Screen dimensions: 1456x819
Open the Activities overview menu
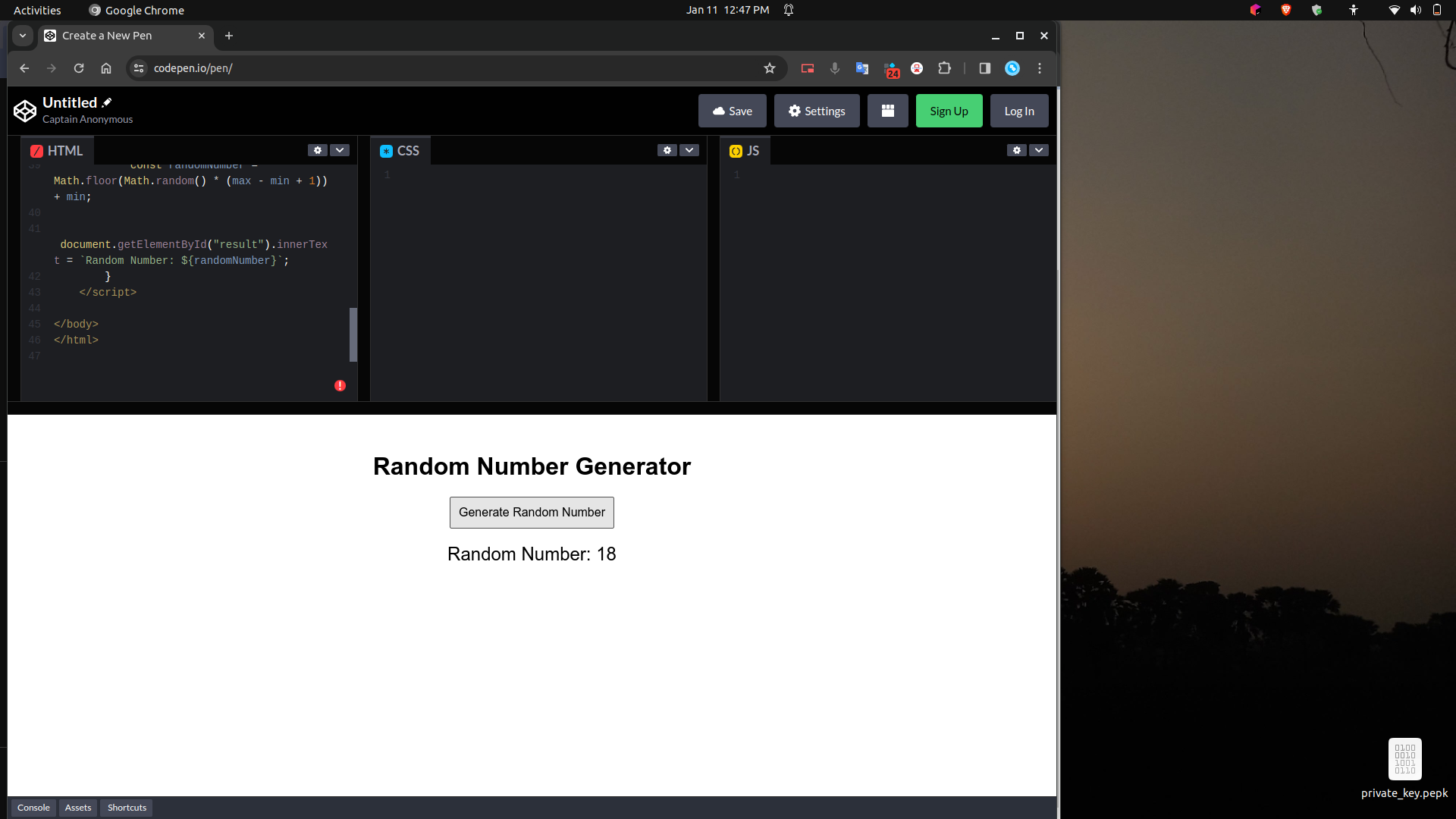tap(37, 10)
